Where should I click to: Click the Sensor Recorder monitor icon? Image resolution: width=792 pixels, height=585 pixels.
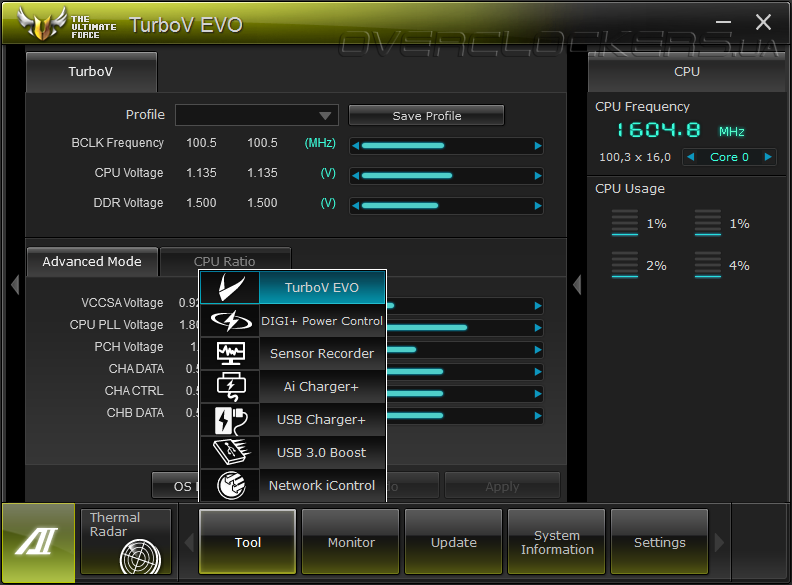coord(230,354)
